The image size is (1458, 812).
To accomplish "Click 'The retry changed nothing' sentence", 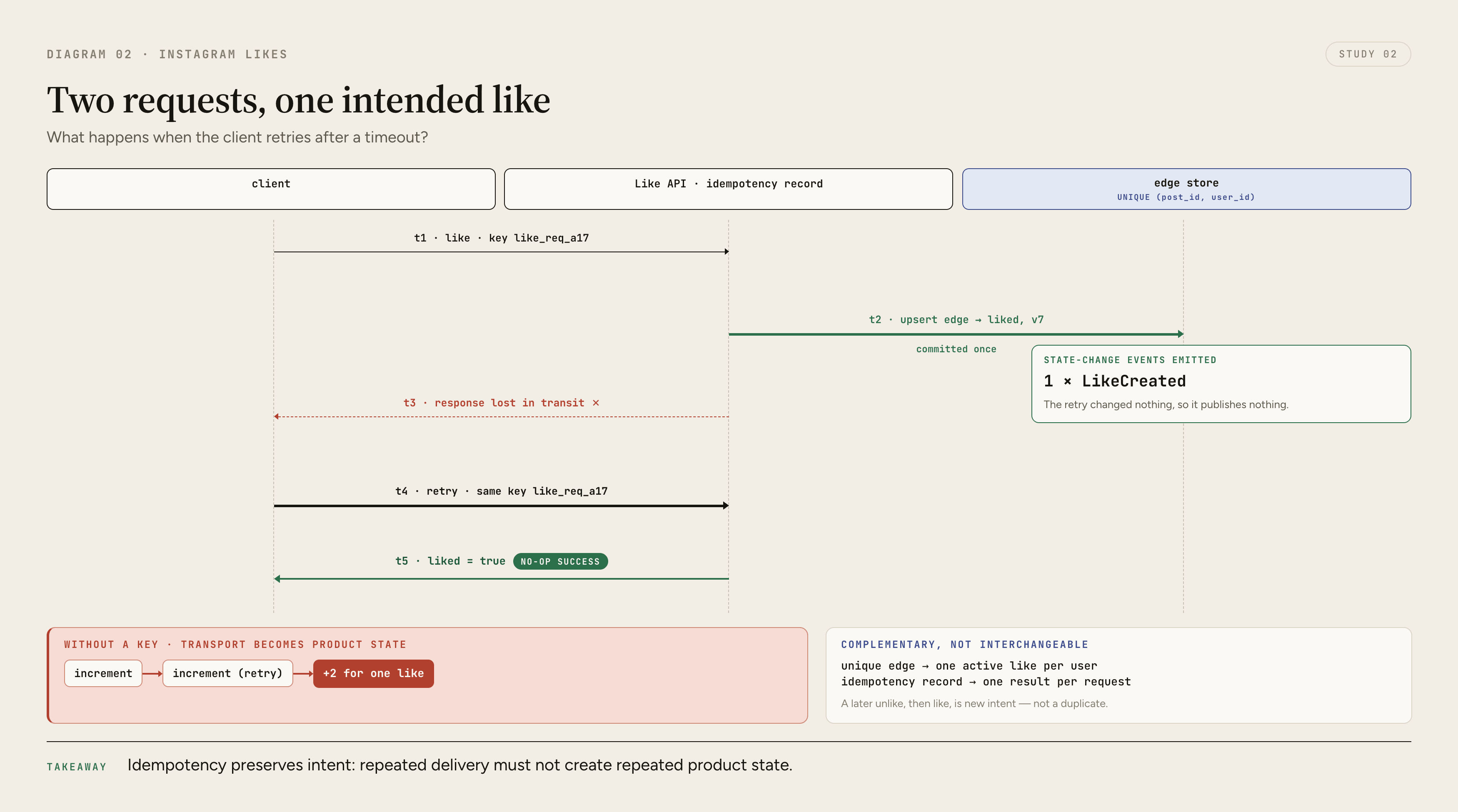I will tap(1166, 405).
